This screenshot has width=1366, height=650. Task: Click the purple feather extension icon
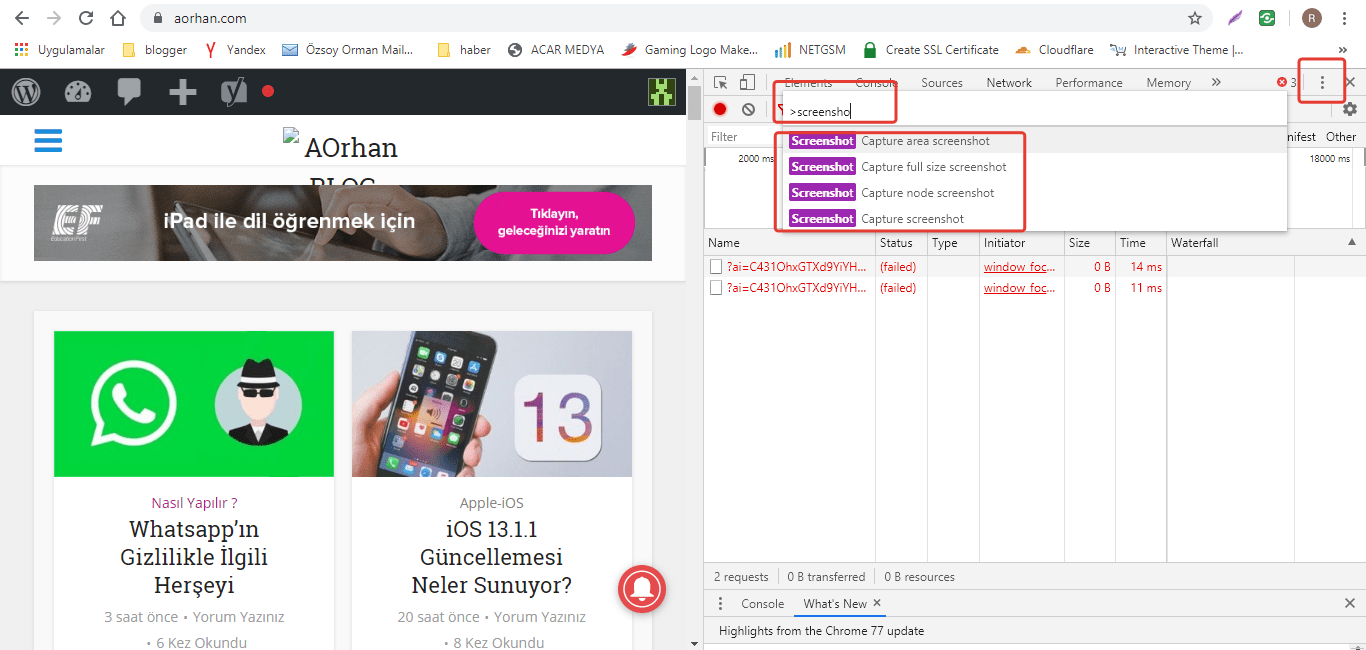tap(1236, 18)
